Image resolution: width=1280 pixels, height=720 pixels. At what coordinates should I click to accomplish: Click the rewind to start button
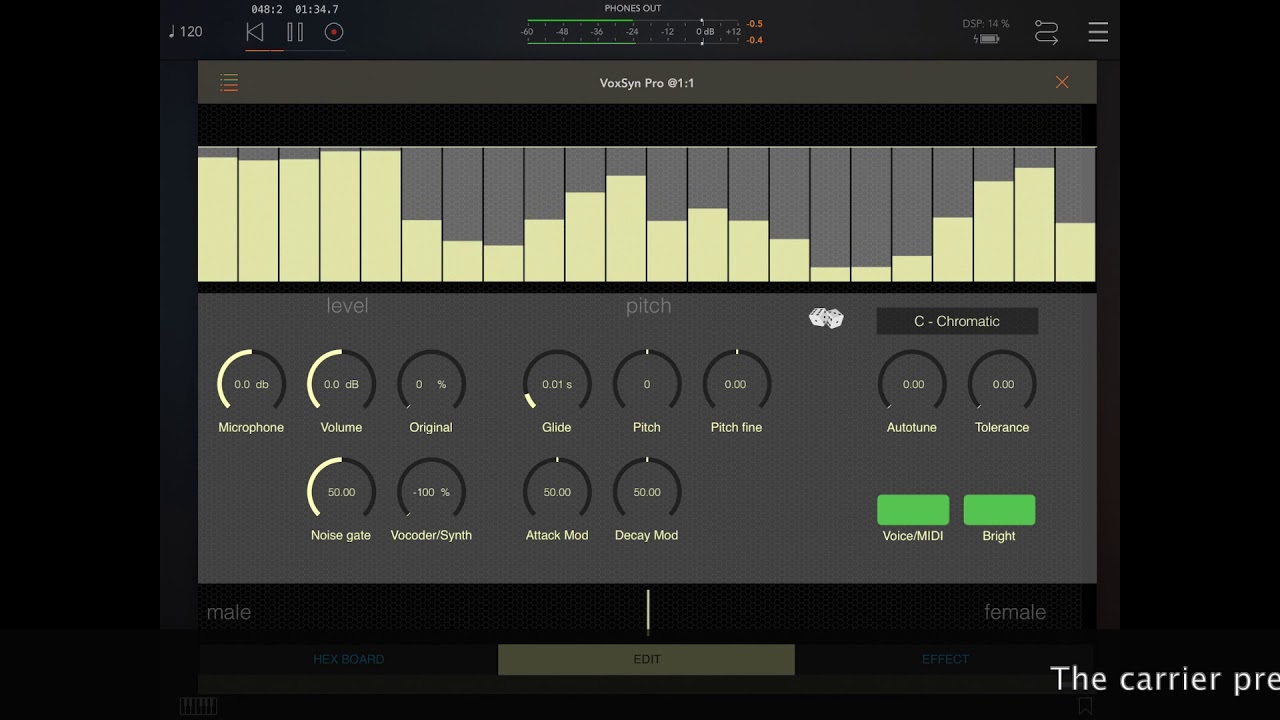255,32
